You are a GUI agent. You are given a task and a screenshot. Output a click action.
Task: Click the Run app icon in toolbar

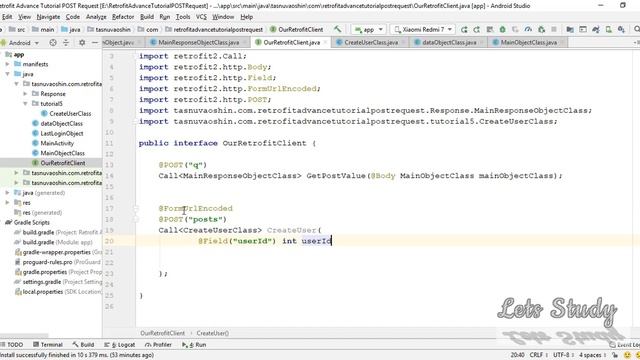[x=464, y=29]
